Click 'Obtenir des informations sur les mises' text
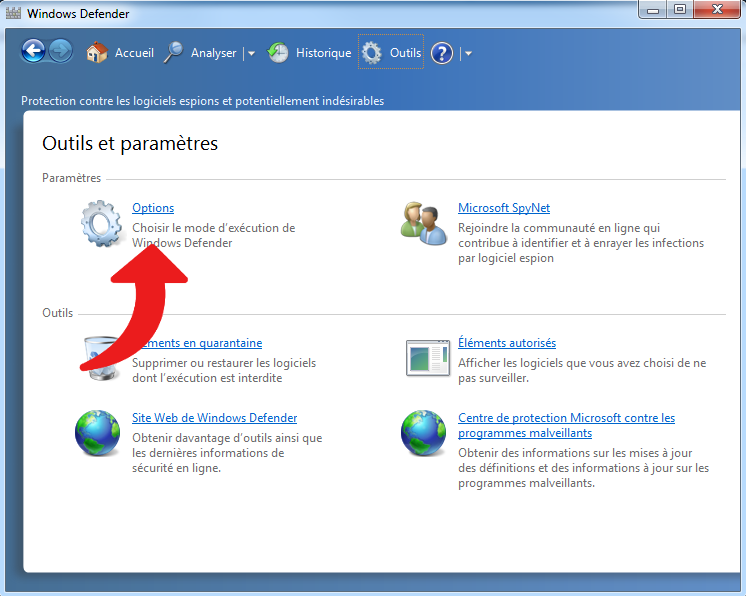Viewport: 746px width, 596px height. tap(583, 468)
